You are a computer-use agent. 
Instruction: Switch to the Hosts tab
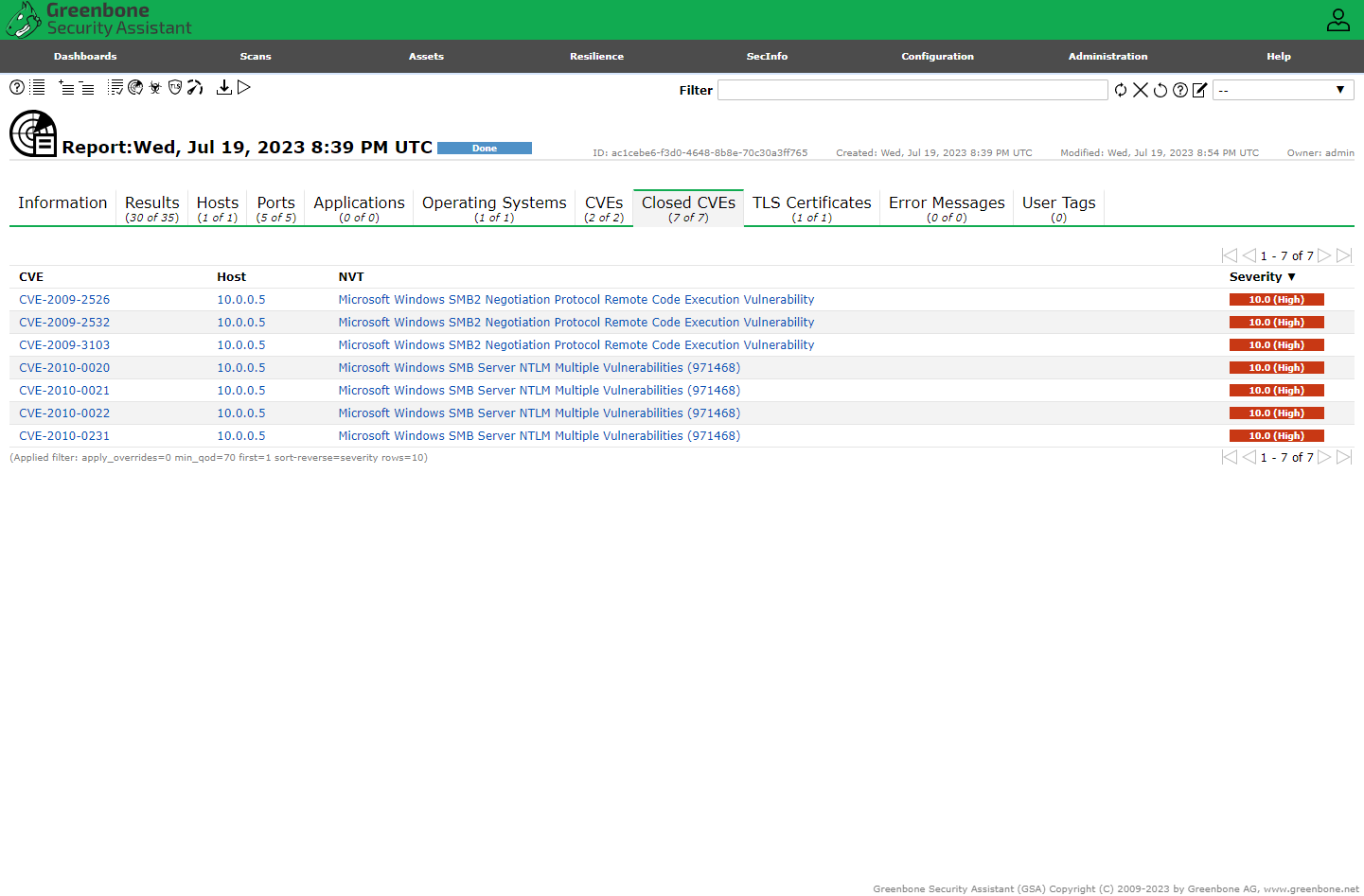point(218,208)
